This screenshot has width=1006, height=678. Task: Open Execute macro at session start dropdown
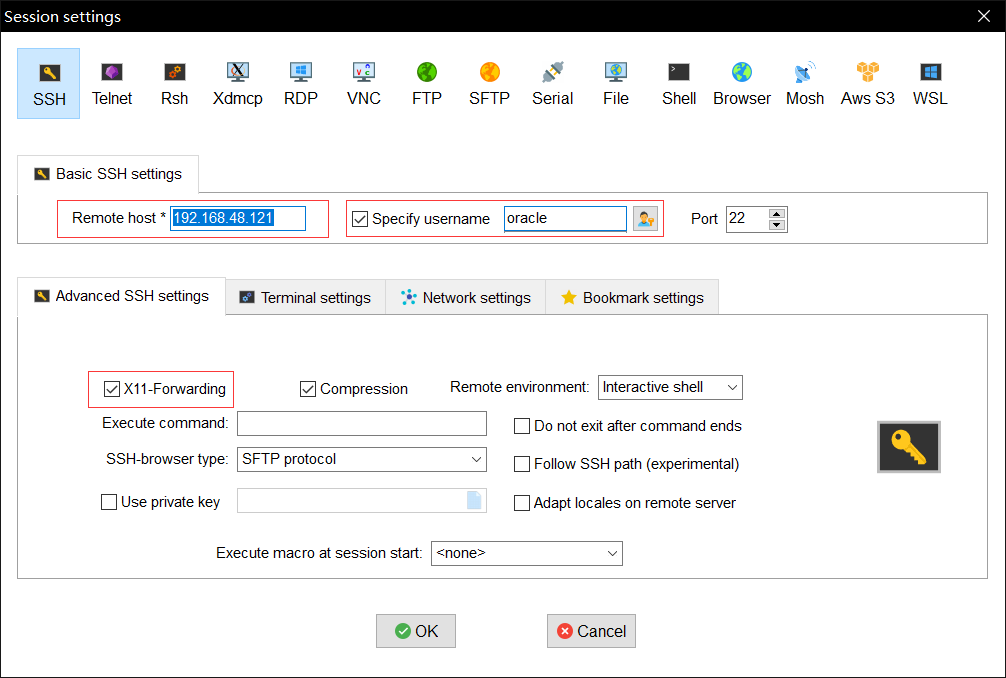click(x=527, y=553)
